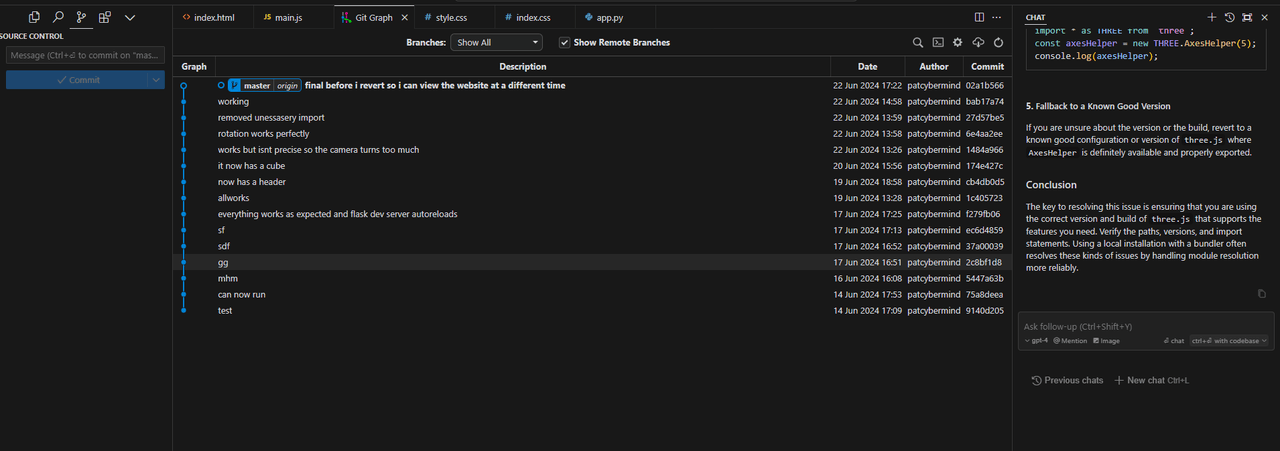Click the Commit button
The width and height of the screenshot is (1280, 451).
click(77, 80)
